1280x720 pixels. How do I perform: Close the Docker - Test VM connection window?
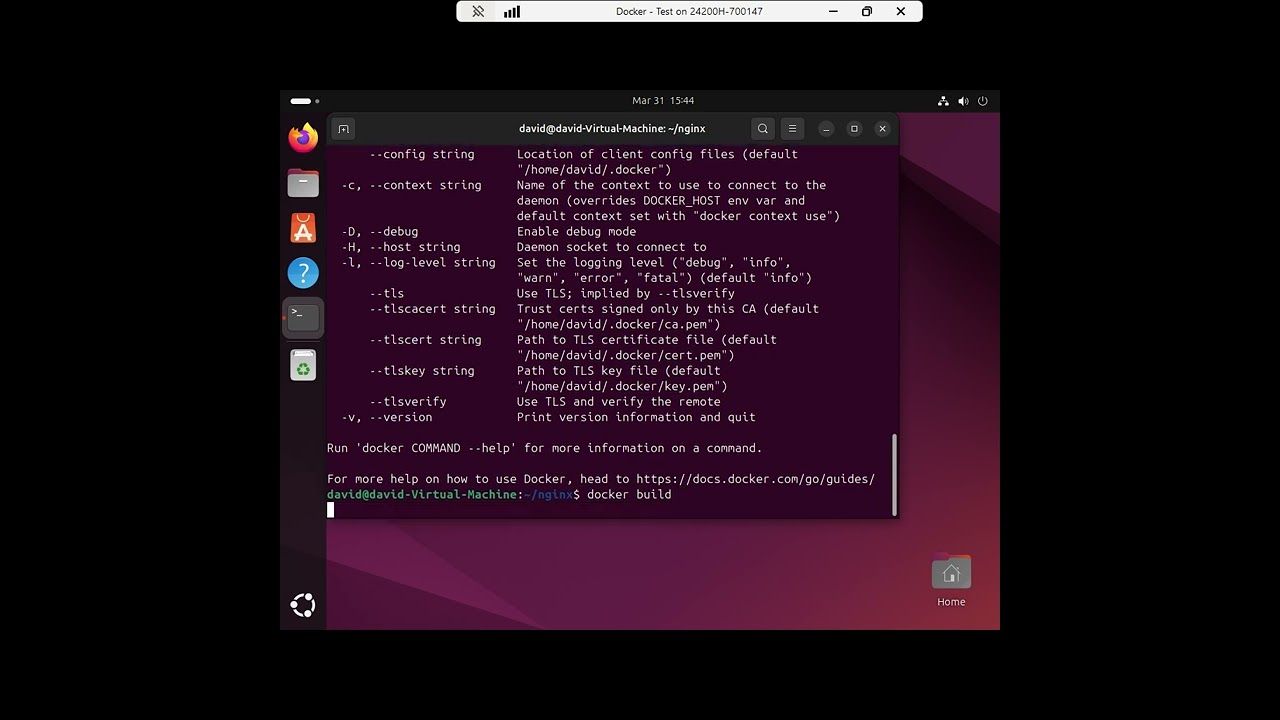point(901,12)
